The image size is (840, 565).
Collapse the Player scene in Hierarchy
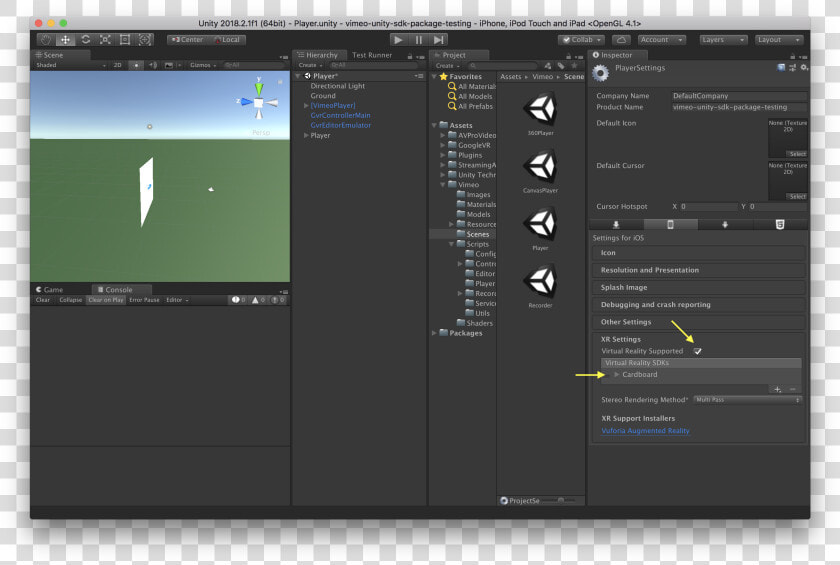click(298, 76)
